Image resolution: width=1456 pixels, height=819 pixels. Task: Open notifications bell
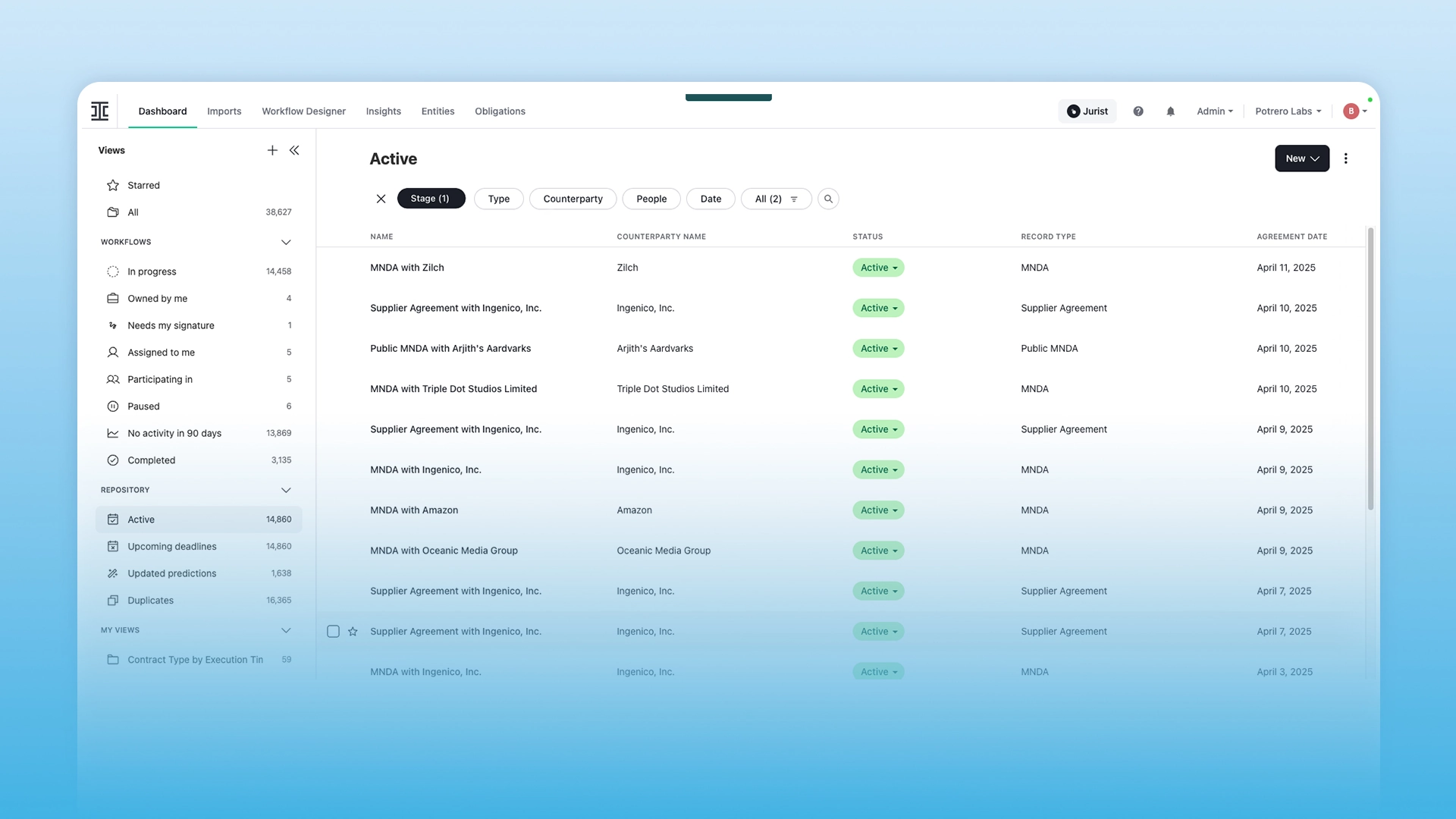[x=1170, y=111]
